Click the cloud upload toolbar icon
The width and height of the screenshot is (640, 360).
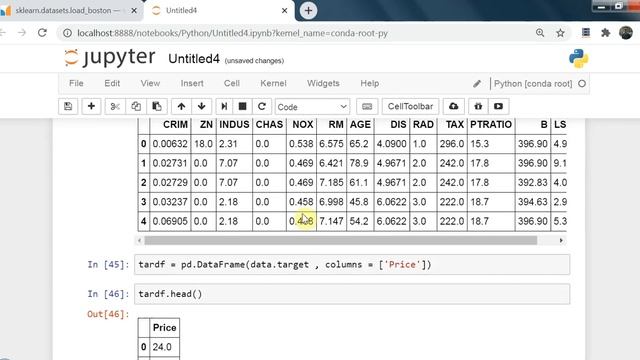tap(453, 107)
